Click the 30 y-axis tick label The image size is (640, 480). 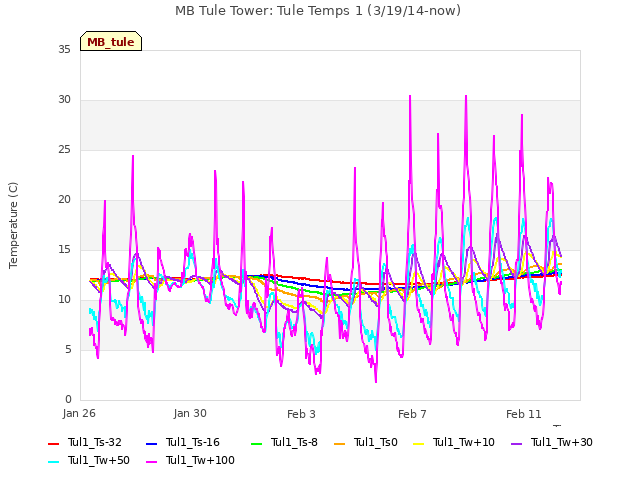(x=64, y=100)
